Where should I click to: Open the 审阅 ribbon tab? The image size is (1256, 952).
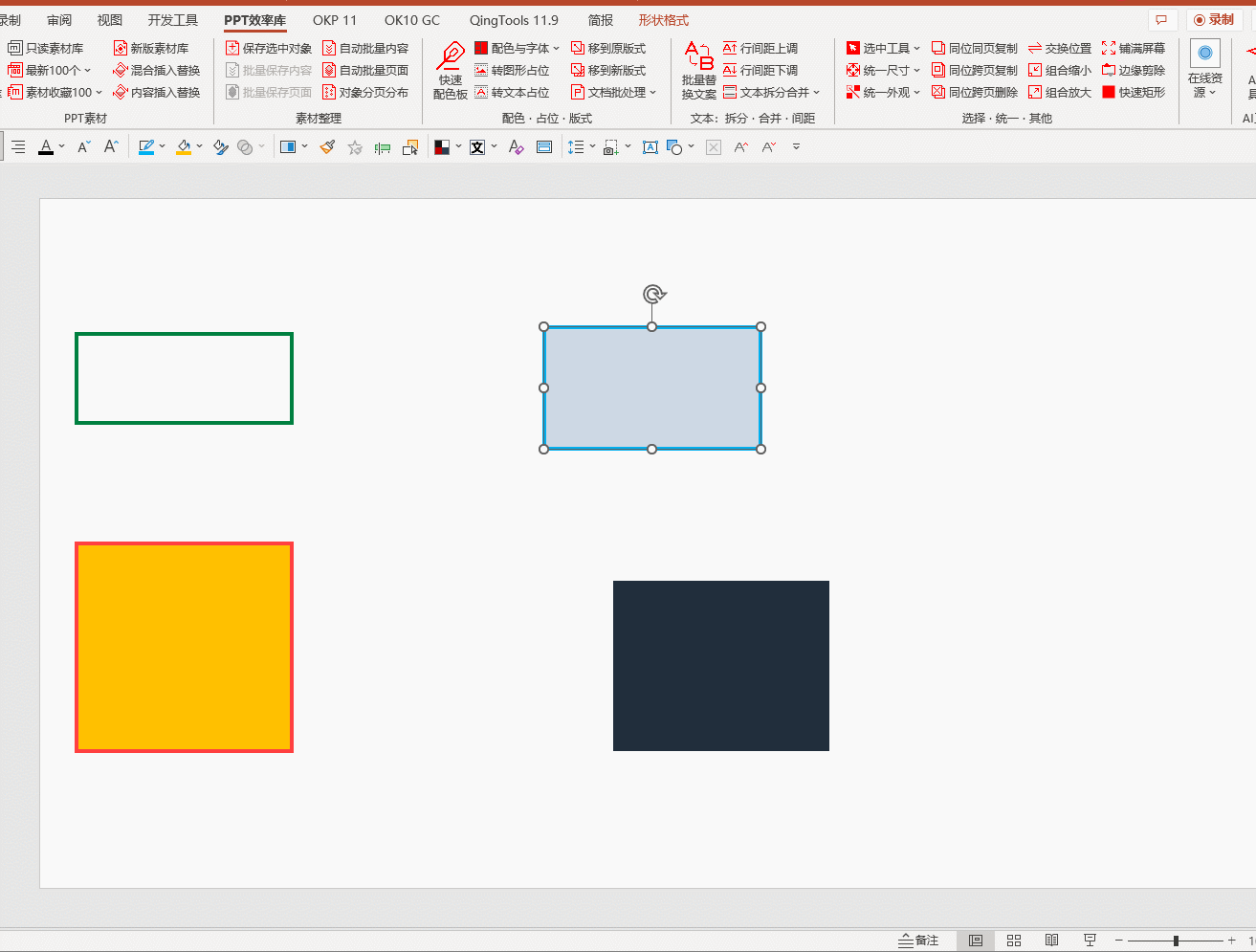[x=59, y=20]
